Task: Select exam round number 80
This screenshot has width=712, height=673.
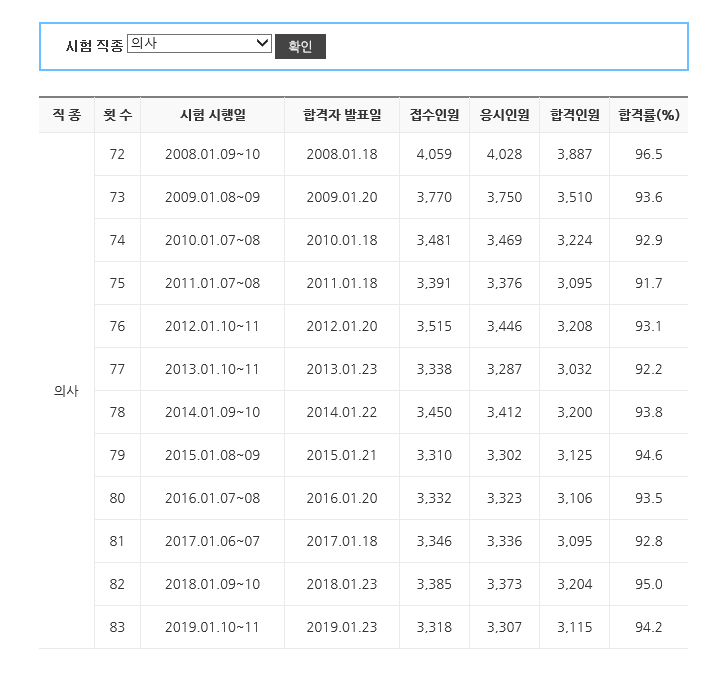Action: point(117,498)
